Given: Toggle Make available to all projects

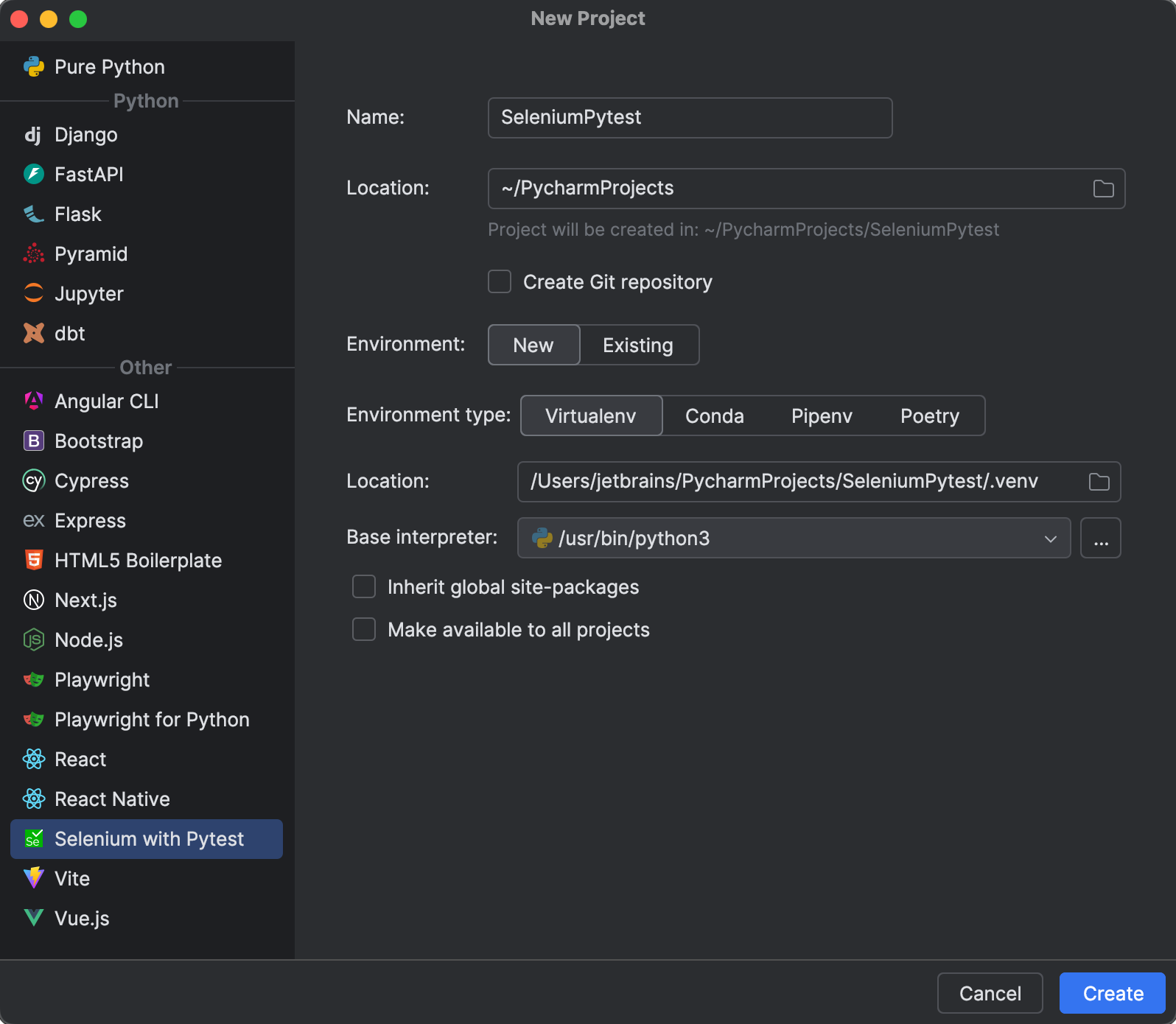Looking at the screenshot, I should tap(364, 630).
